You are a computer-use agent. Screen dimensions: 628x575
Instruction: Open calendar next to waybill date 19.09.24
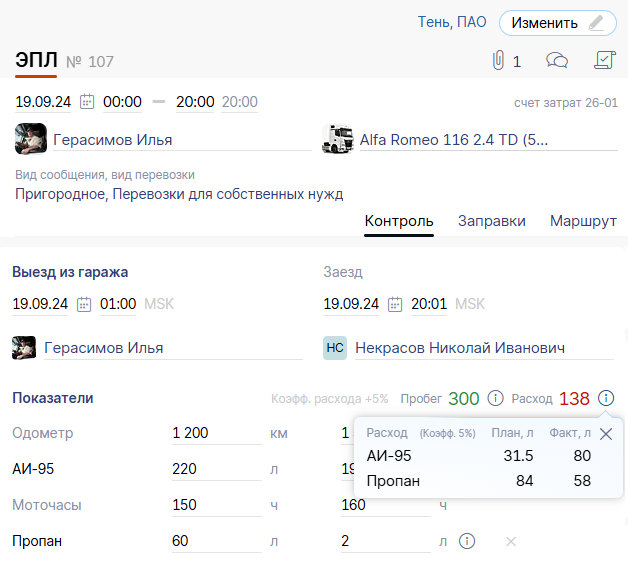point(87,102)
